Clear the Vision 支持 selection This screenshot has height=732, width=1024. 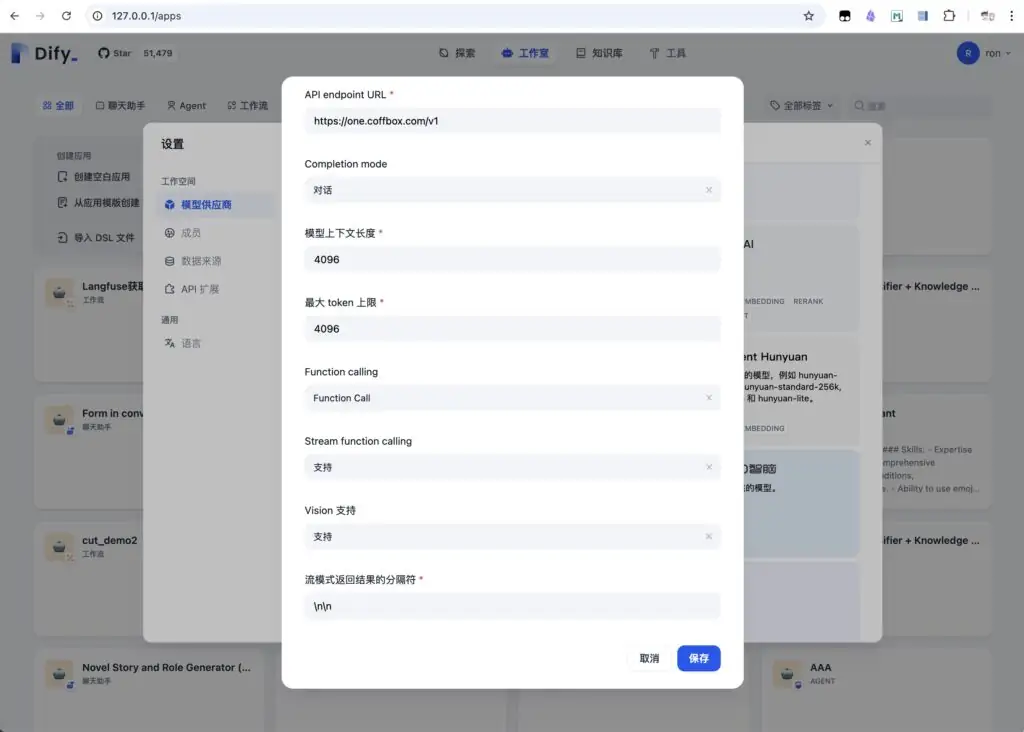click(709, 537)
